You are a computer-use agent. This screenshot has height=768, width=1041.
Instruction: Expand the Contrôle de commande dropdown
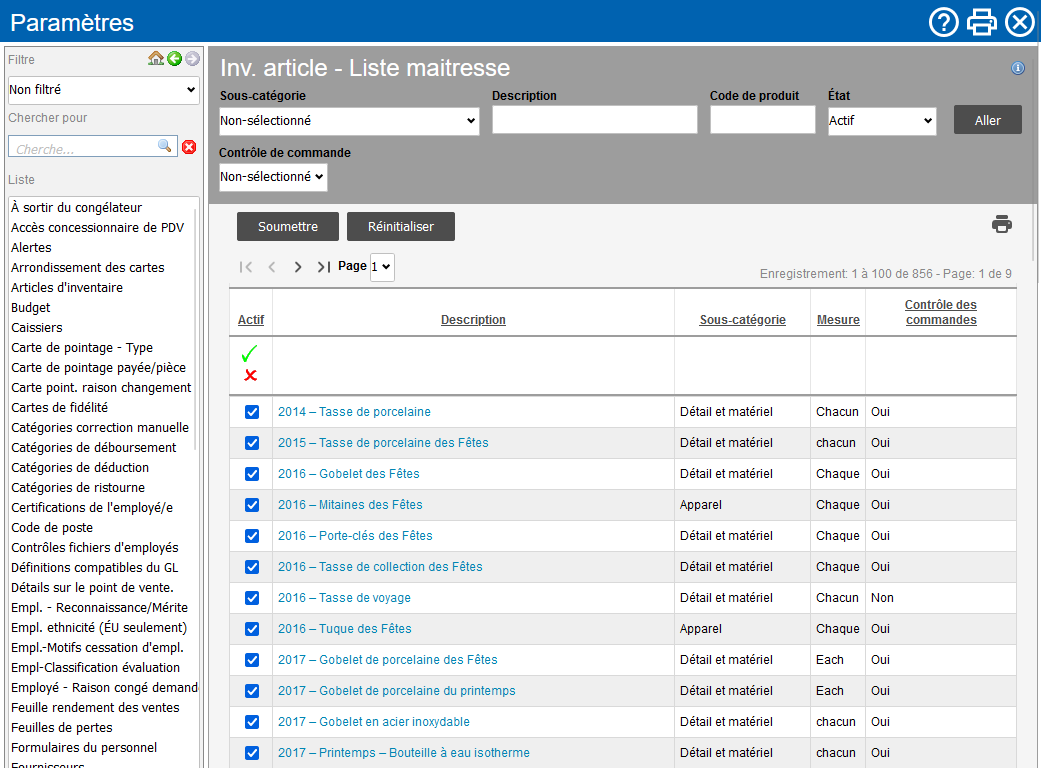(x=273, y=177)
